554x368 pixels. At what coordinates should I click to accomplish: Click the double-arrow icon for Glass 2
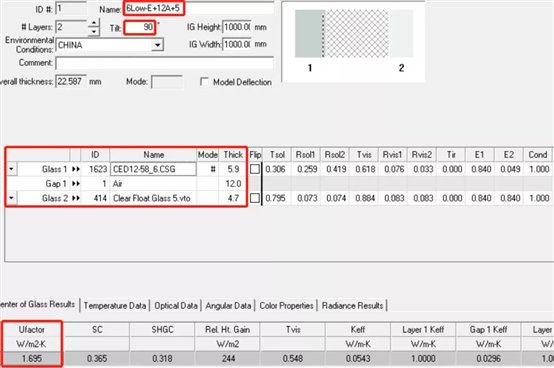[75, 198]
